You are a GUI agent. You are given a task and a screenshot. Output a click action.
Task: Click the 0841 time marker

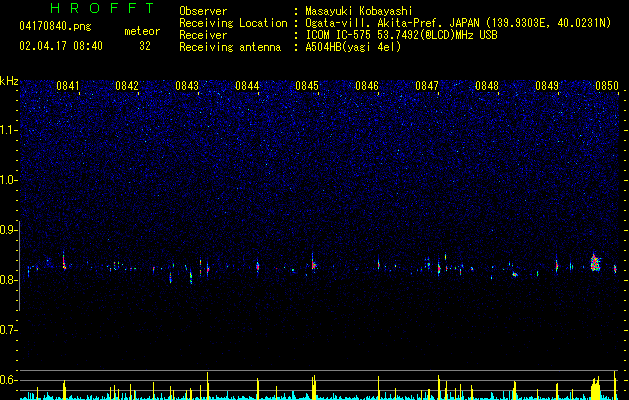68,86
